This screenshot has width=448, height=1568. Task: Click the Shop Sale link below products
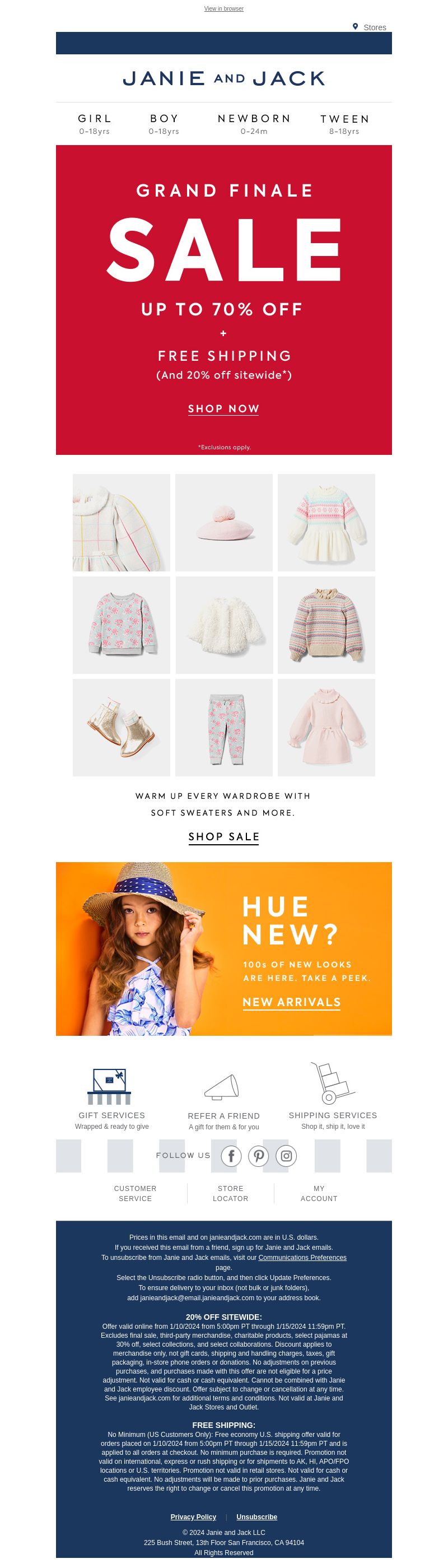[x=224, y=837]
